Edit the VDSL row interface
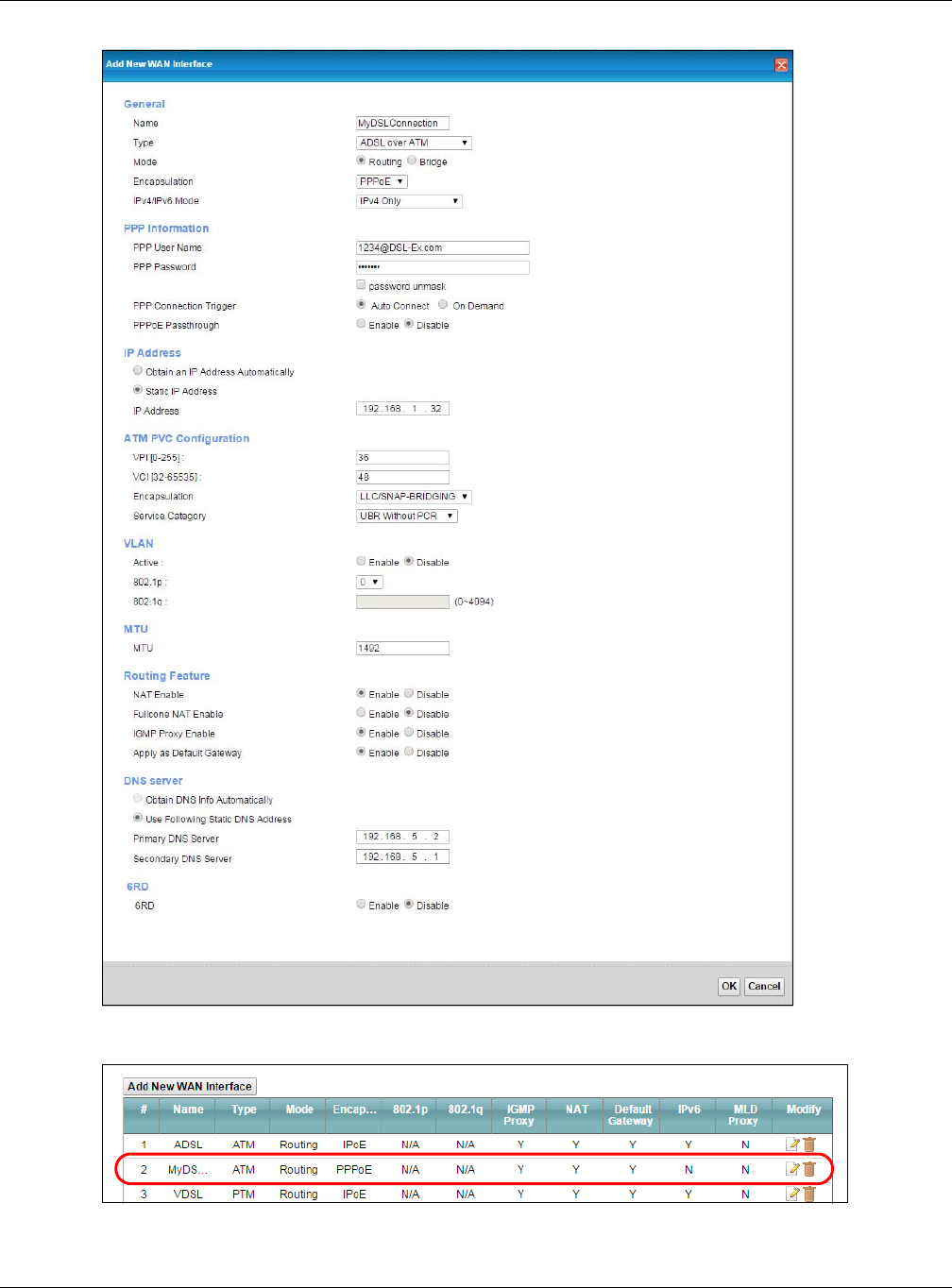This screenshot has width=952, height=1288. pos(793,1194)
